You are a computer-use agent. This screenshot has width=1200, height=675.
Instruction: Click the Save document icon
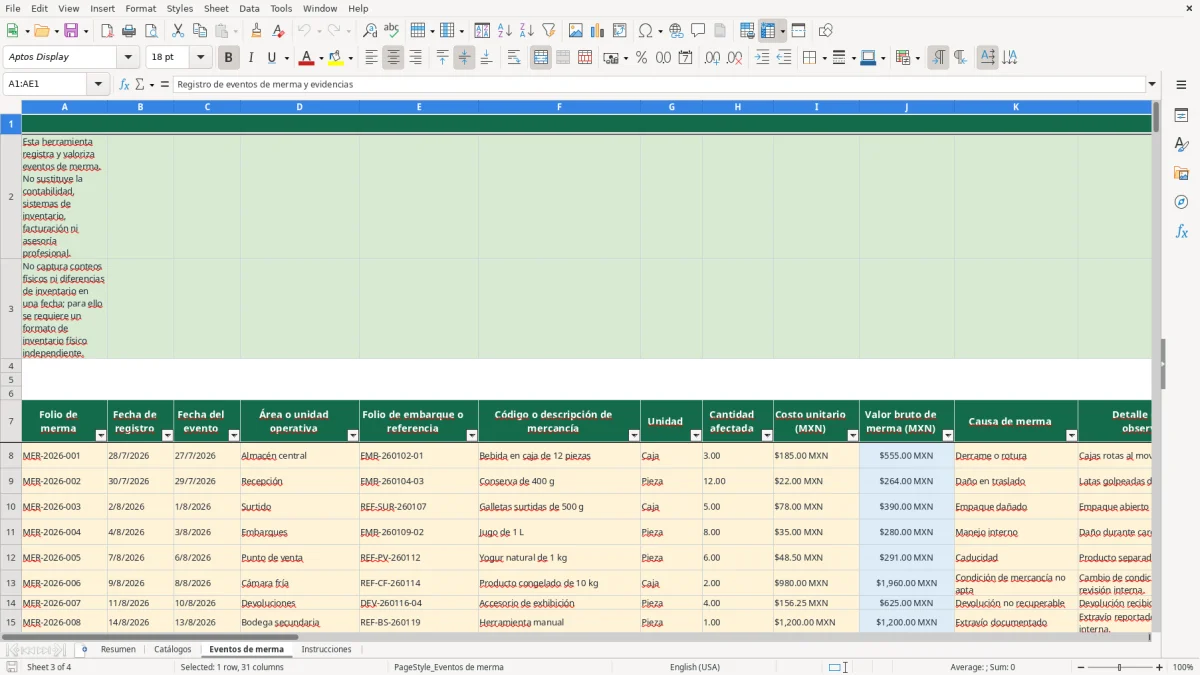[x=71, y=31]
